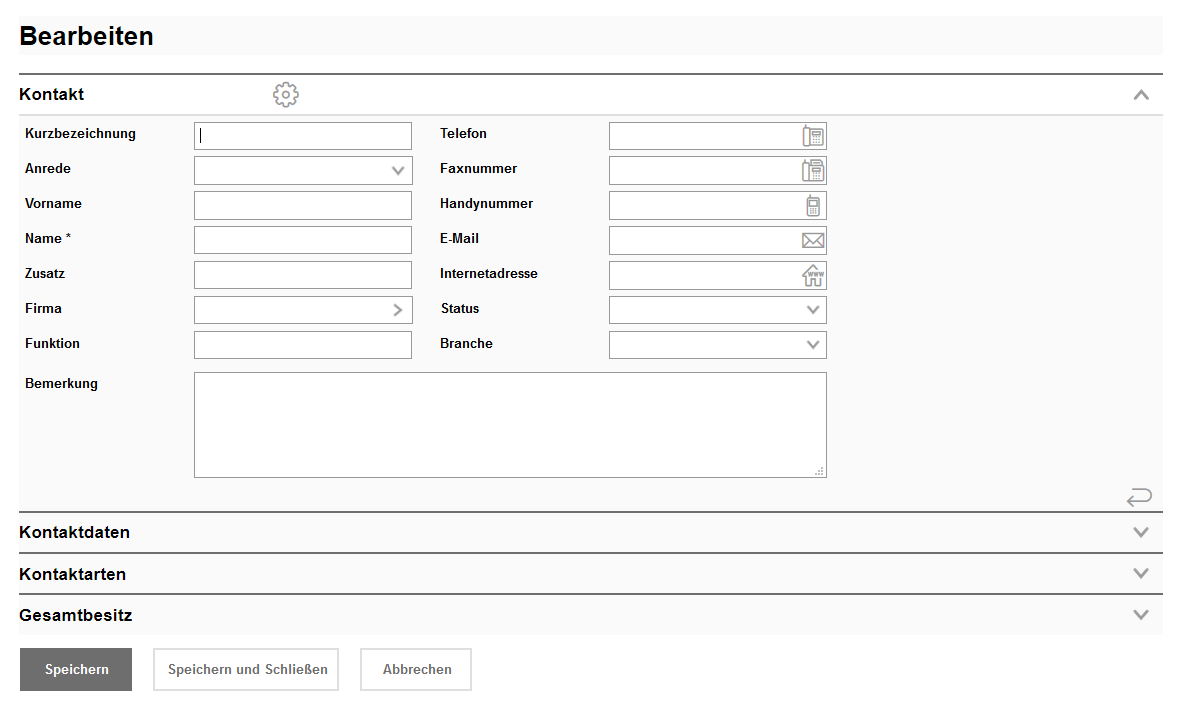This screenshot has width=1180, height=701.
Task: Click the envelope icon in E-Mail field
Action: (813, 241)
